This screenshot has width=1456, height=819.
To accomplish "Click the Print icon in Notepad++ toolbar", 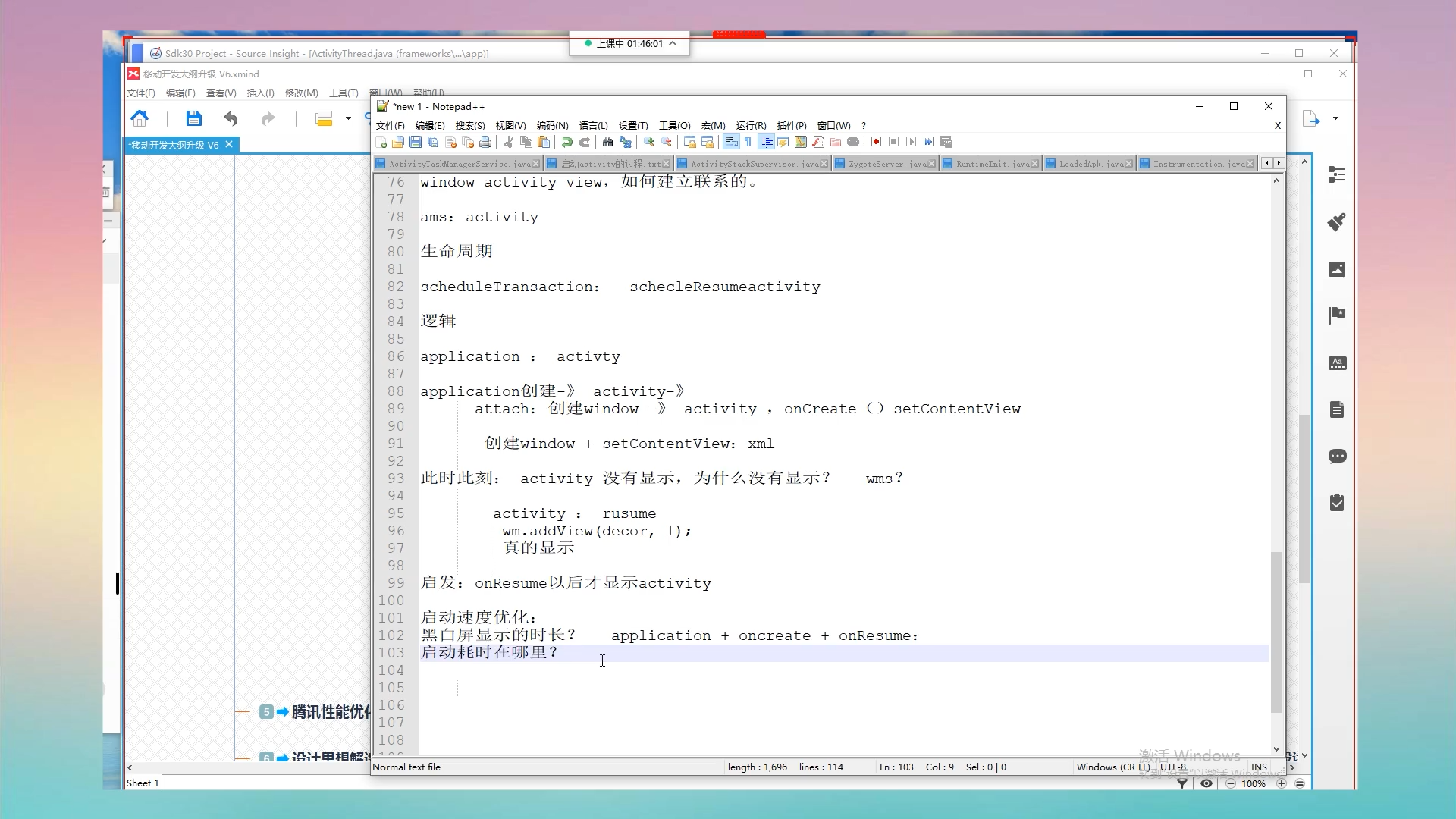I will click(x=485, y=142).
